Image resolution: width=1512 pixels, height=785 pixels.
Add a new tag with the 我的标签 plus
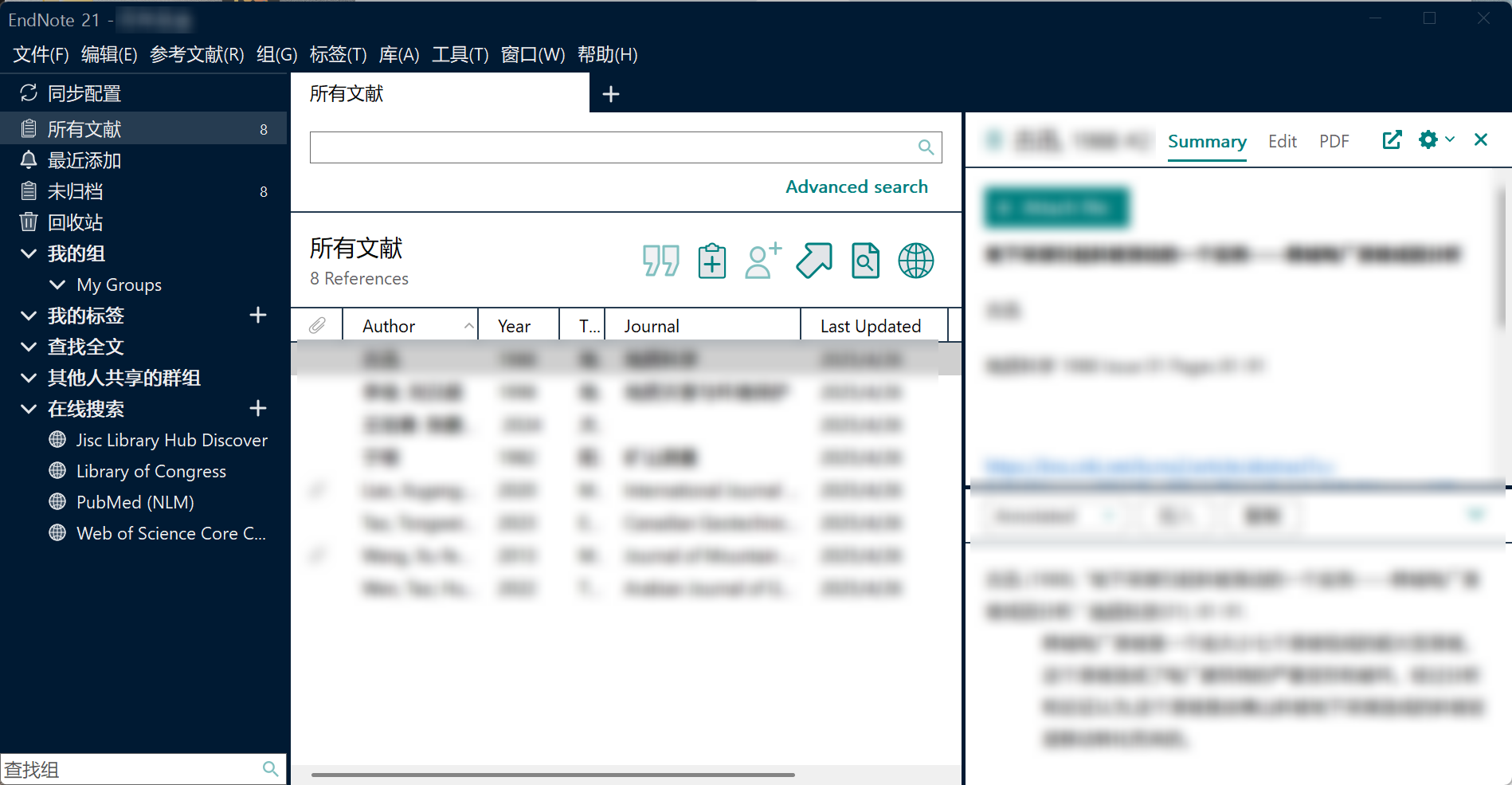(x=257, y=315)
